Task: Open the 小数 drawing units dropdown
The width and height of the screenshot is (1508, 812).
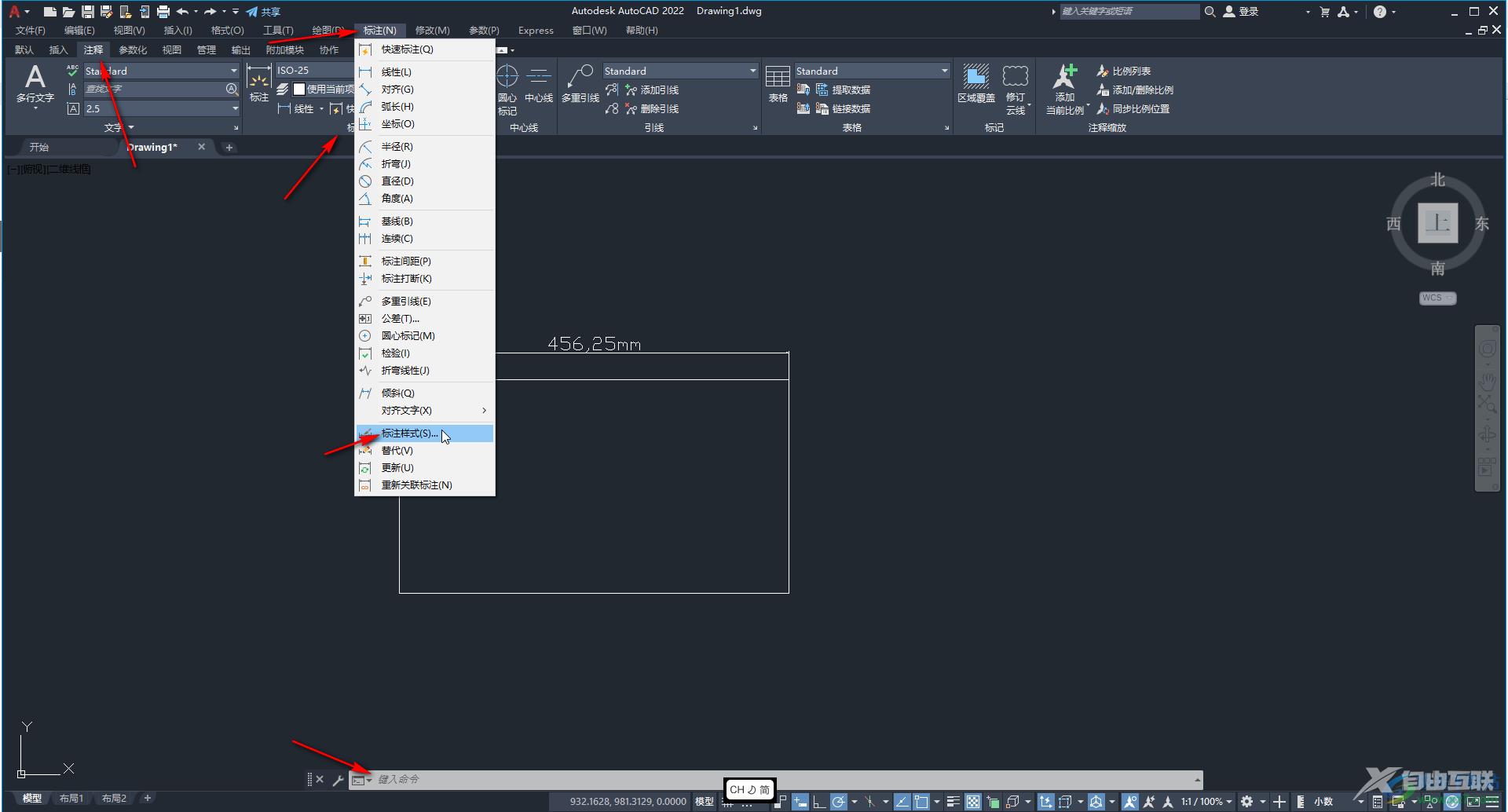Action: point(1329,802)
